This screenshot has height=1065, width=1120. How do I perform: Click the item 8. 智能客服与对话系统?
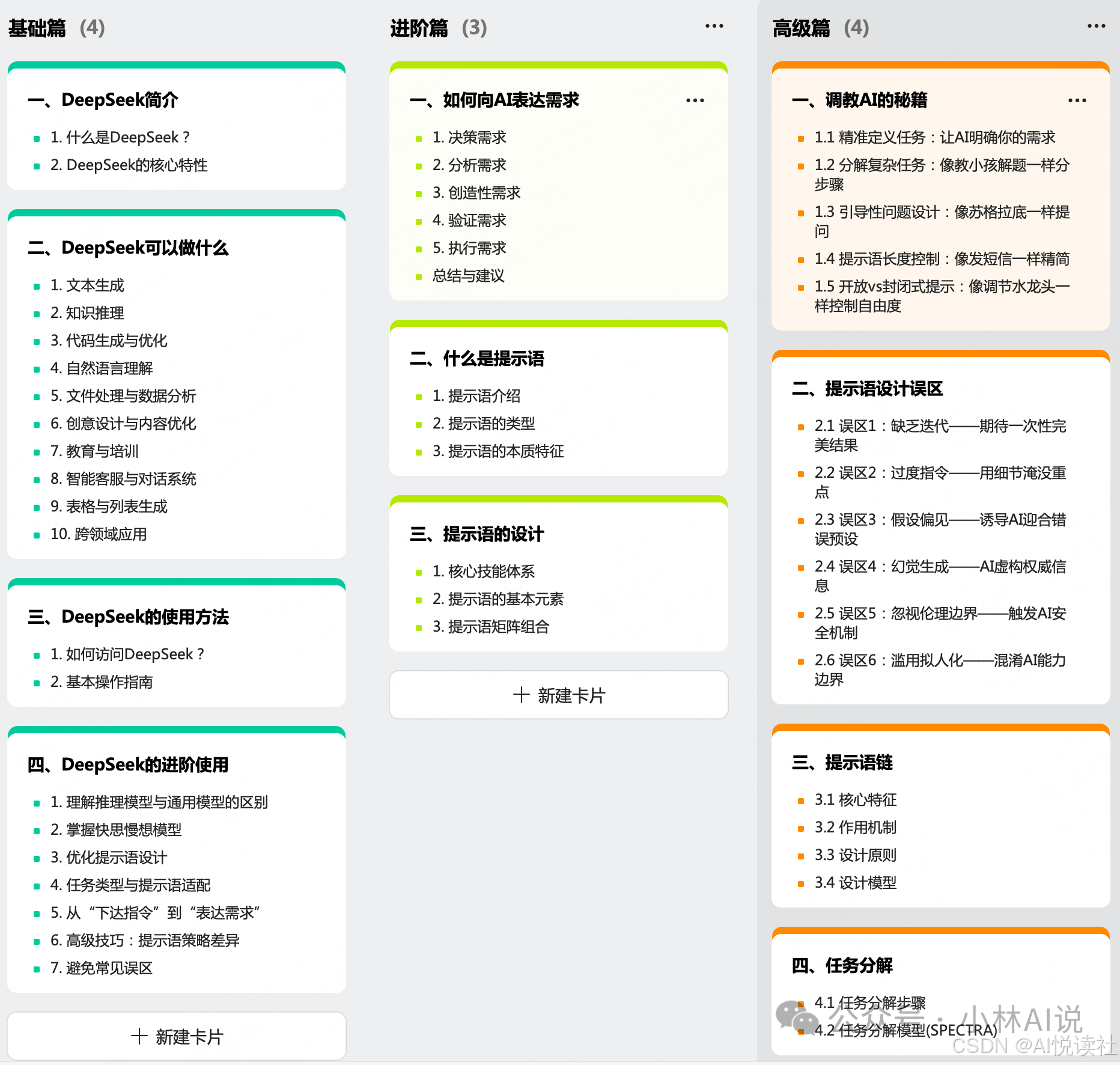point(123,479)
